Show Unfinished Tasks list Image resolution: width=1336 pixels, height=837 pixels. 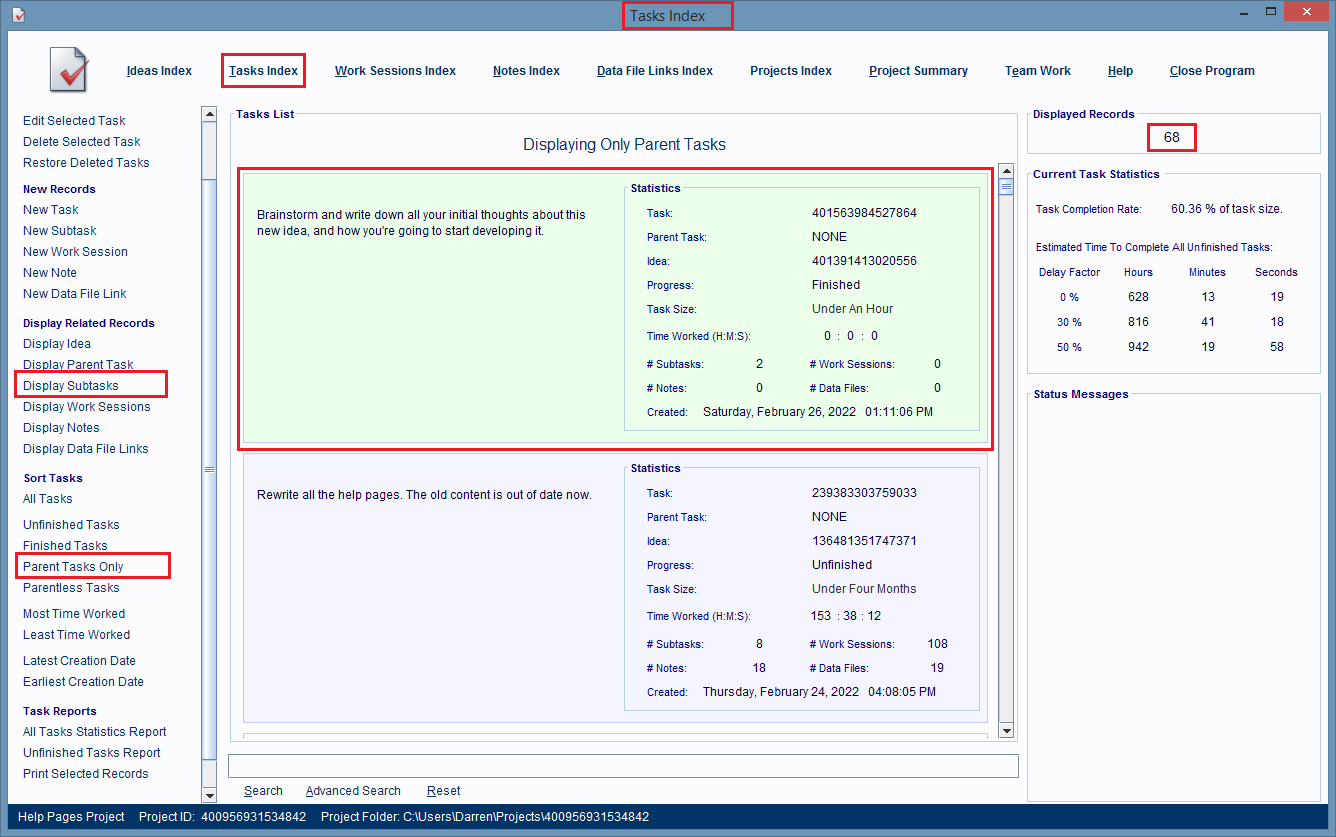(x=71, y=525)
